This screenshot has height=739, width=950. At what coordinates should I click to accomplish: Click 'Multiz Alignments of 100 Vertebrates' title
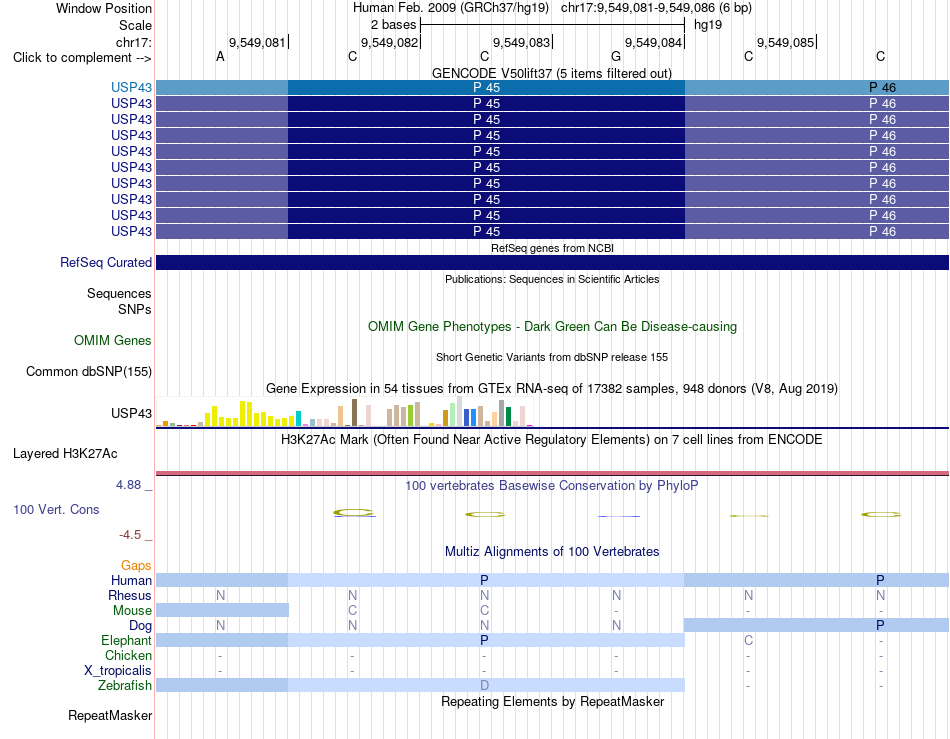click(x=552, y=551)
